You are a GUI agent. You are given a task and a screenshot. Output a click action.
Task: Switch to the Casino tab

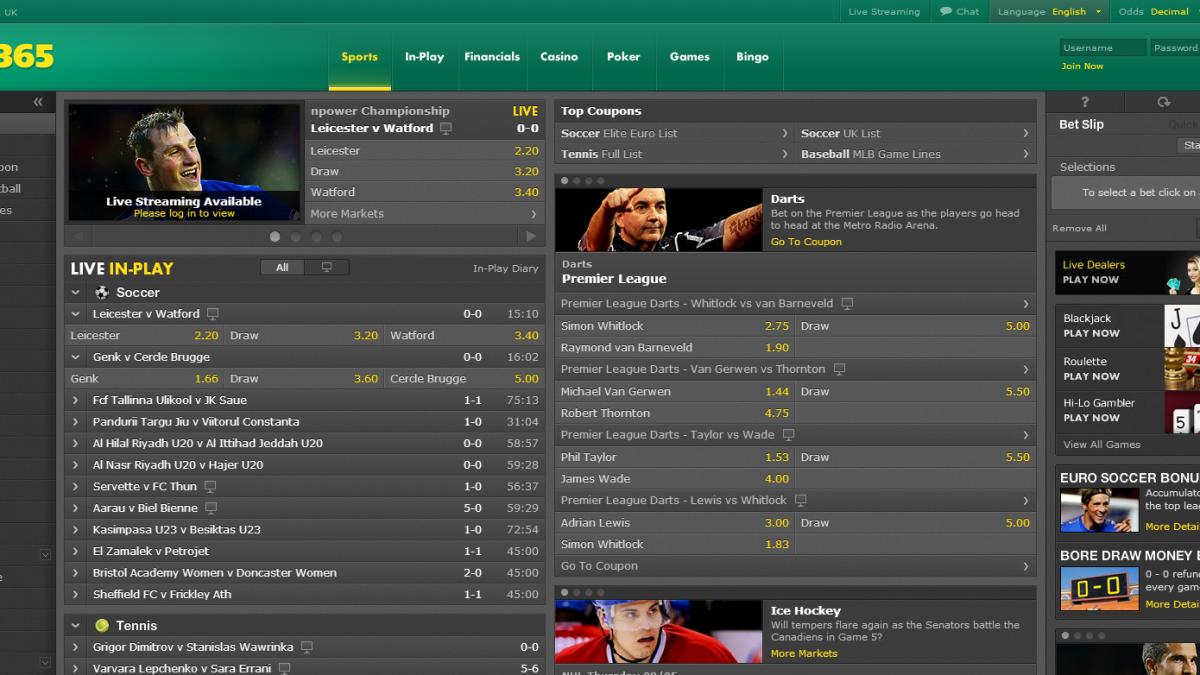[x=559, y=57]
